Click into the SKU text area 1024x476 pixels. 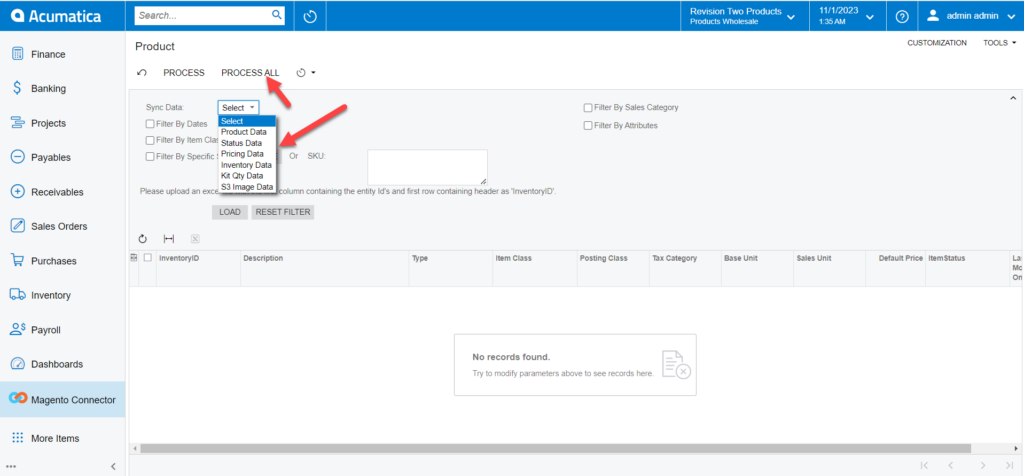[x=427, y=167]
